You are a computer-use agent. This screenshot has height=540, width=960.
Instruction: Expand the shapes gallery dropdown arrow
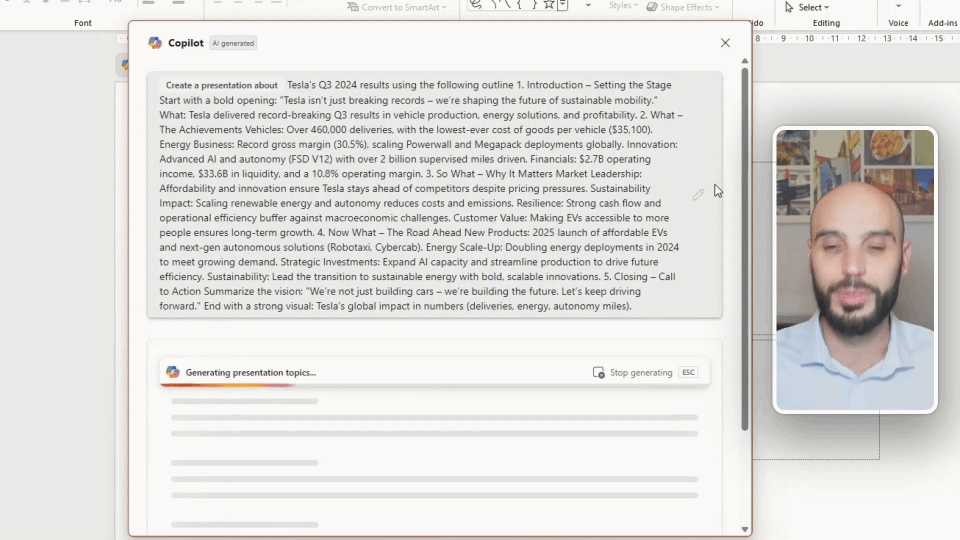point(588,6)
